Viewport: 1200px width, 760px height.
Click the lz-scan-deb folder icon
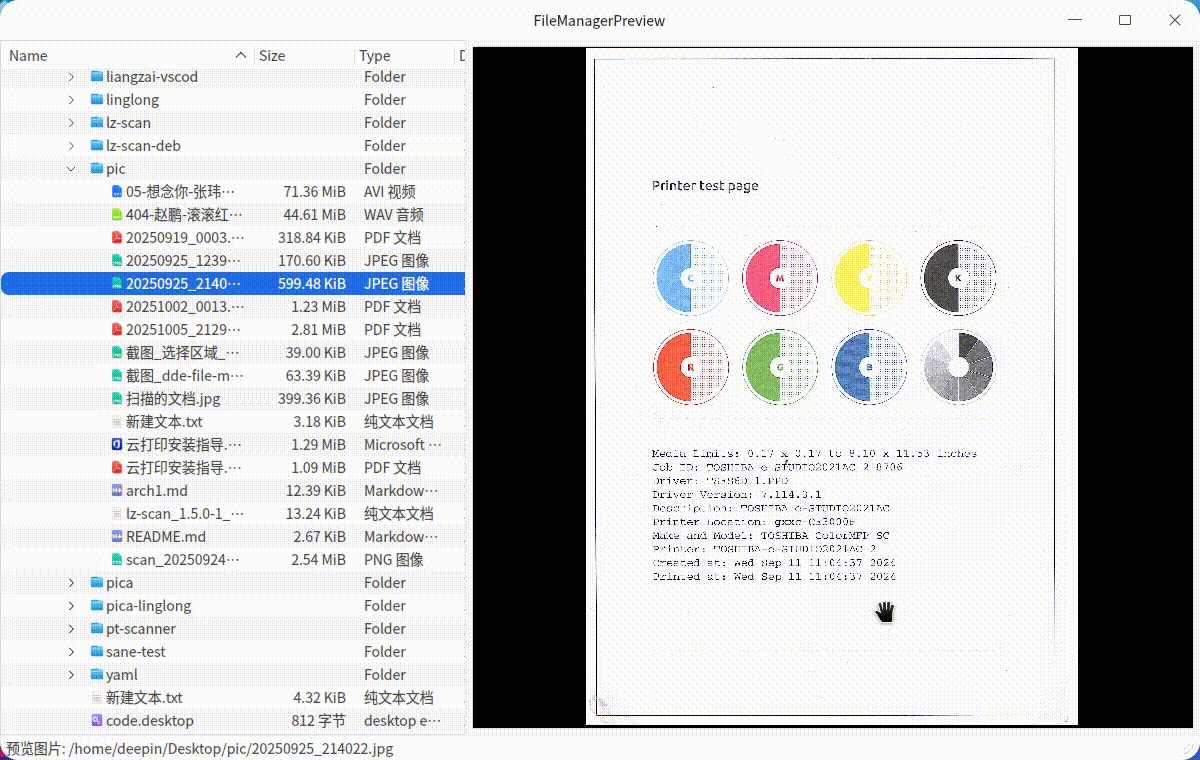[x=97, y=146]
